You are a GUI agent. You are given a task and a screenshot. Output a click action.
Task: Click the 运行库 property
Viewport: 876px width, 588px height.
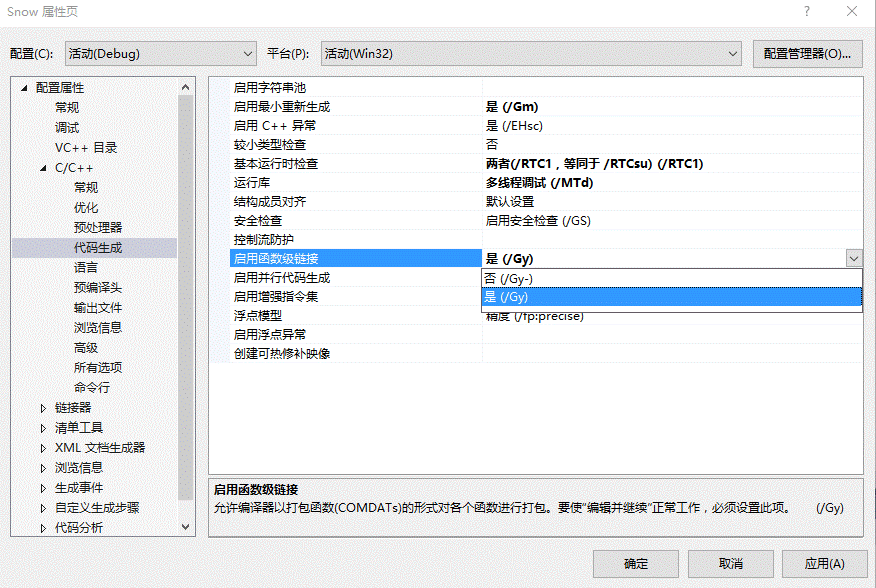tap(252, 183)
